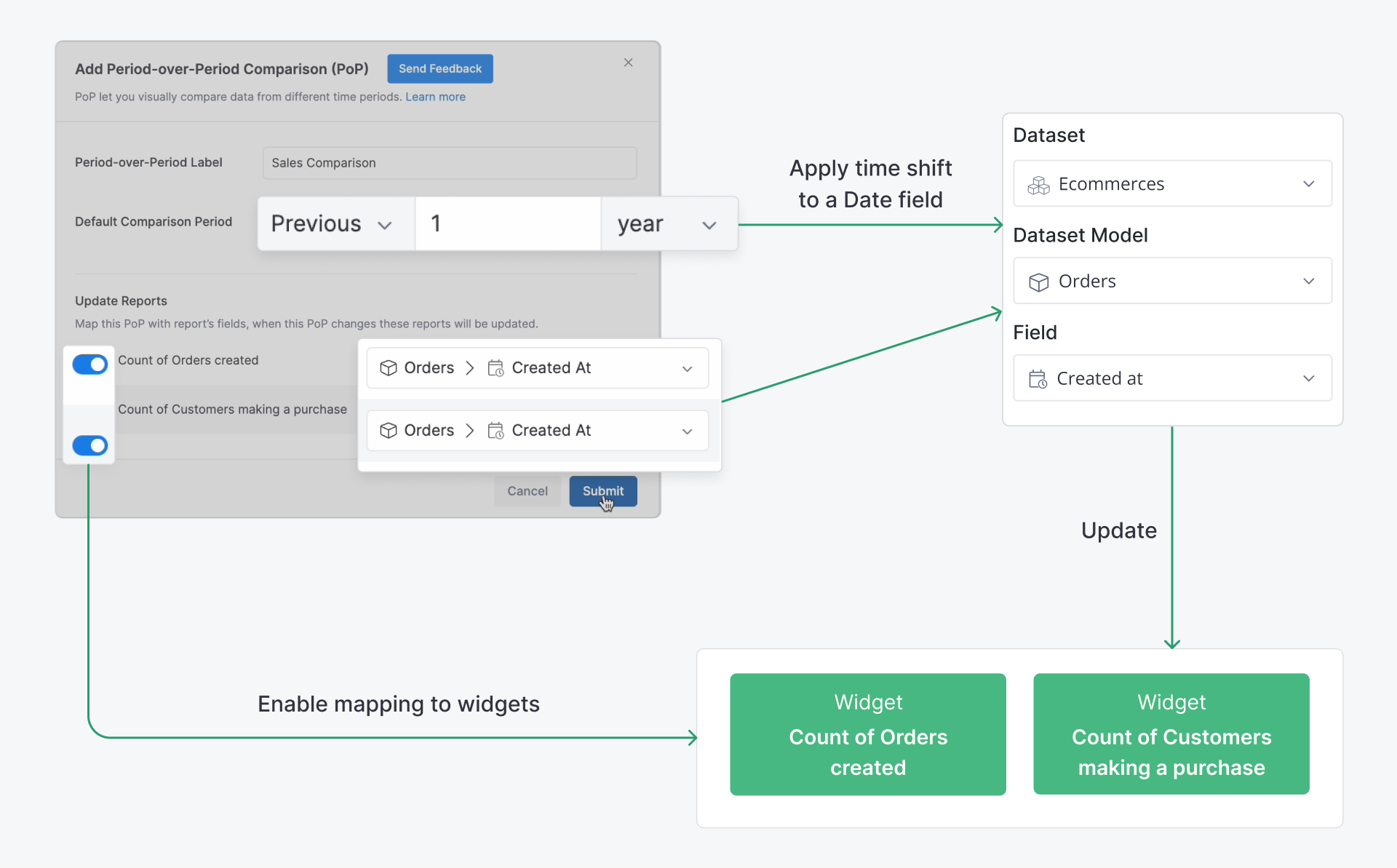The height and width of the screenshot is (868, 1397).
Task: Open the Ecommerces dataset dropdown
Action: click(x=1172, y=183)
